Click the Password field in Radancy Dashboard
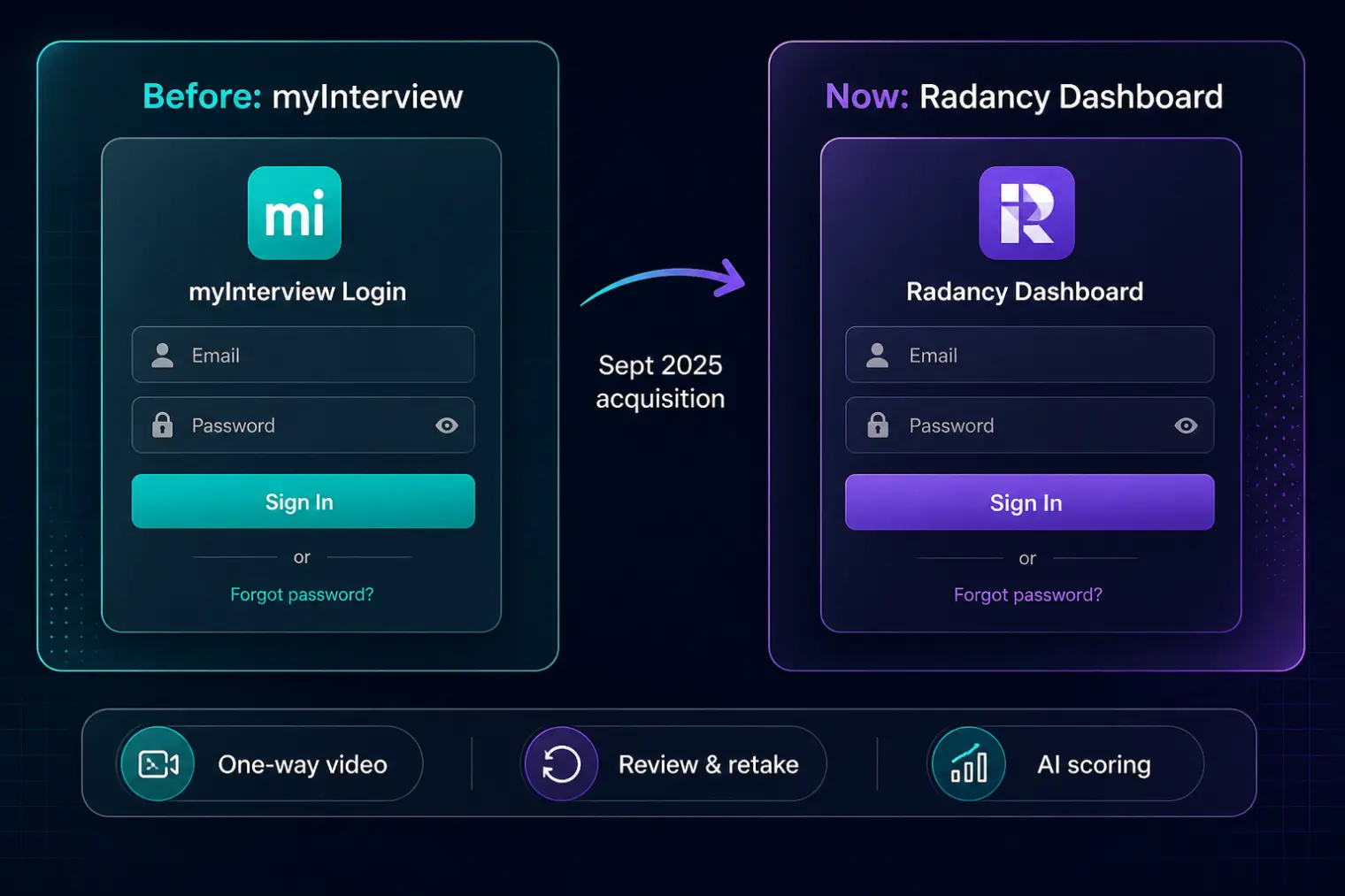 pyautogui.click(x=1030, y=425)
